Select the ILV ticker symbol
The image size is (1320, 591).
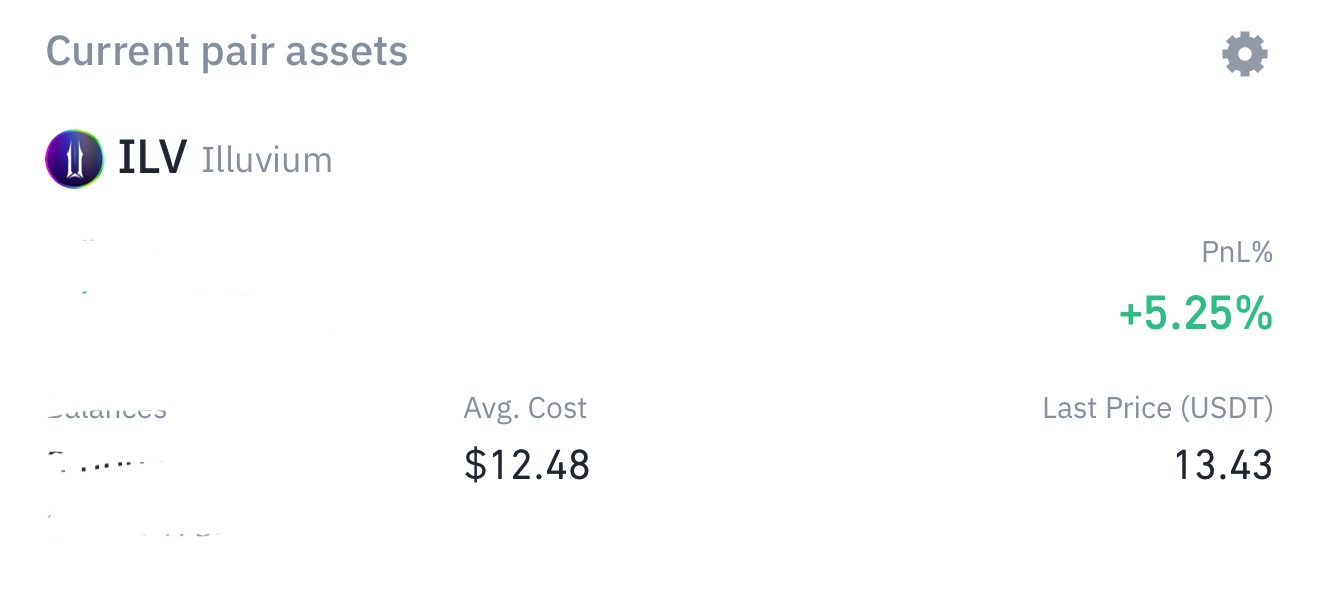click(152, 158)
